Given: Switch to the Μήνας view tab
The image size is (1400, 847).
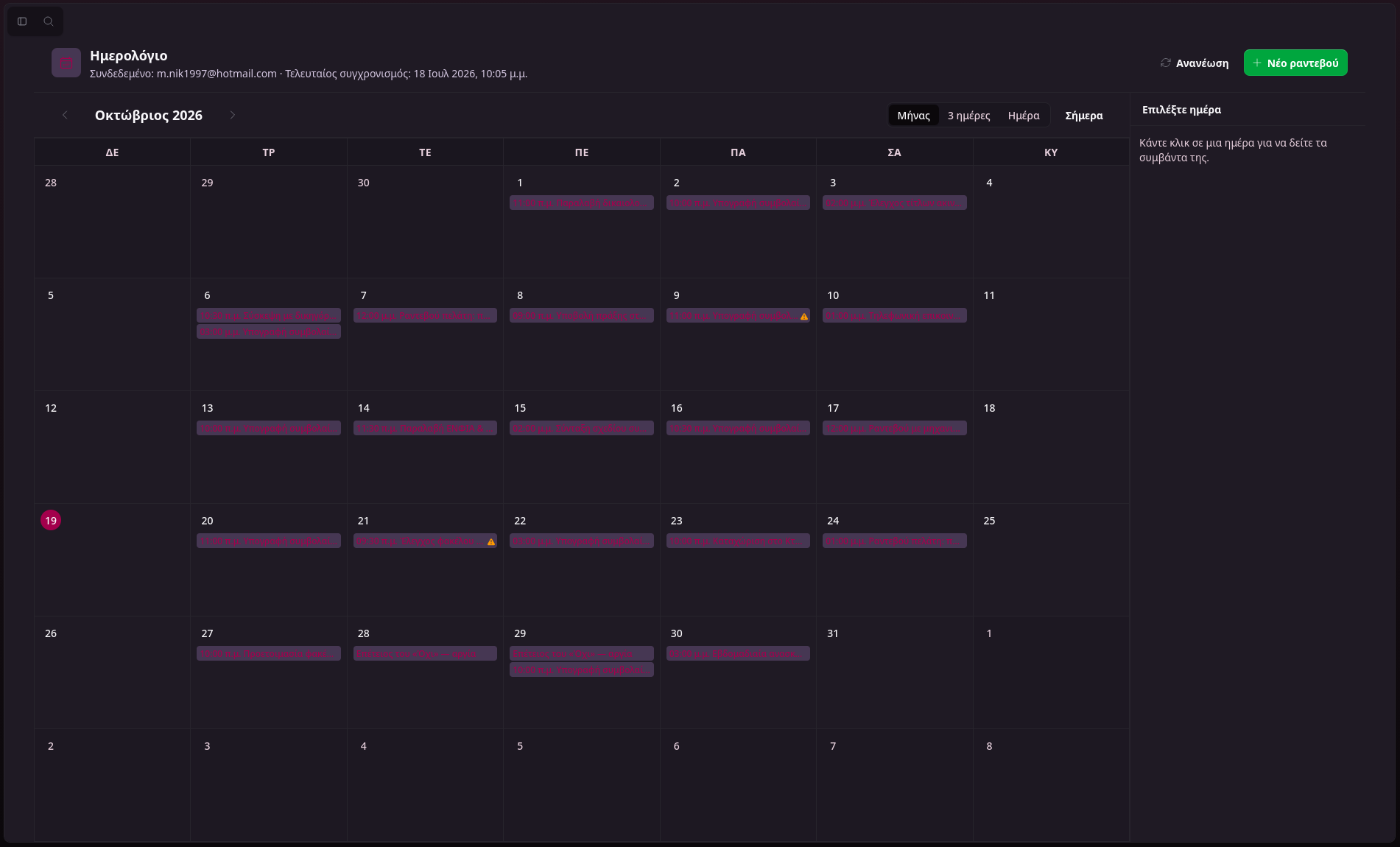Looking at the screenshot, I should (913, 115).
